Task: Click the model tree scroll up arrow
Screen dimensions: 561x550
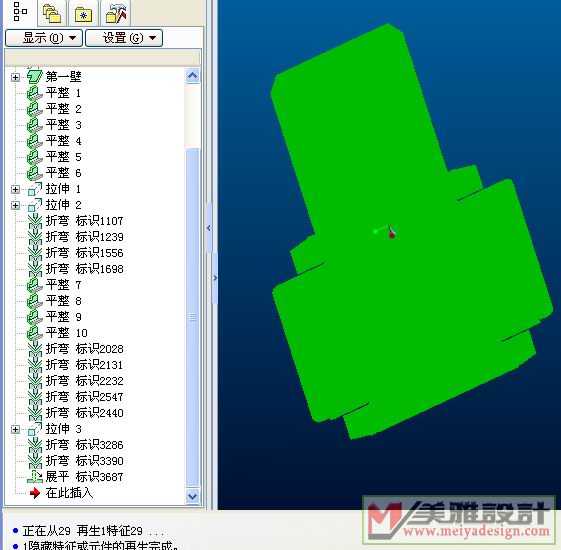Action: (x=192, y=76)
